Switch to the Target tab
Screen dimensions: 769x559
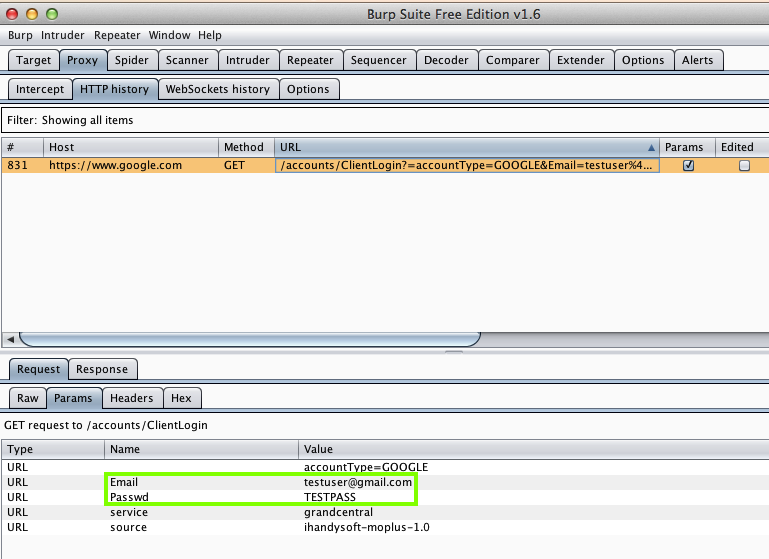[33, 60]
